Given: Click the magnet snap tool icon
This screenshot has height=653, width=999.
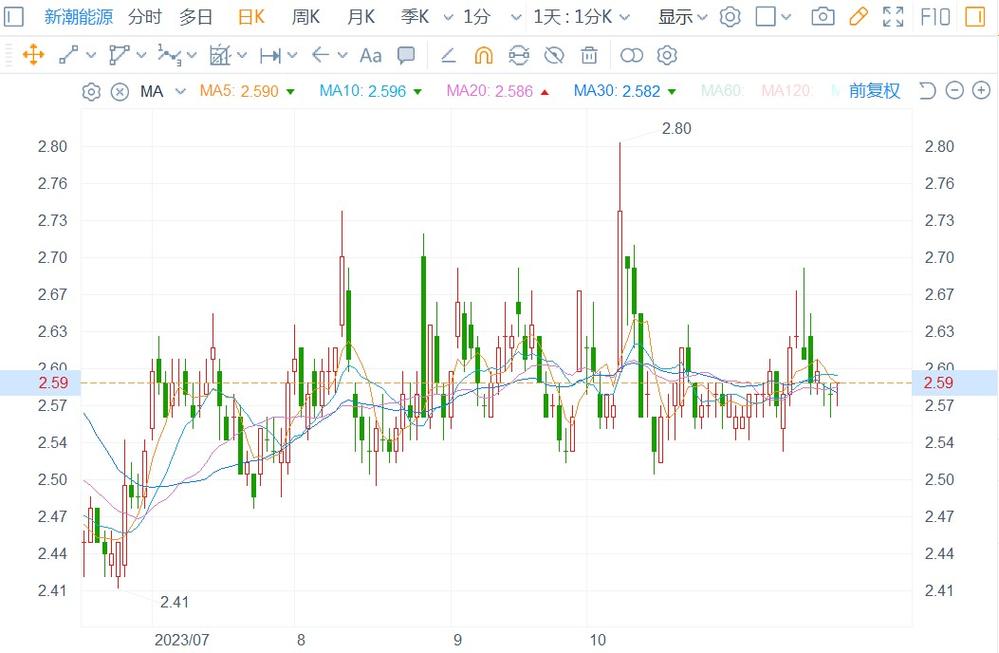Looking at the screenshot, I should pyautogui.click(x=484, y=55).
